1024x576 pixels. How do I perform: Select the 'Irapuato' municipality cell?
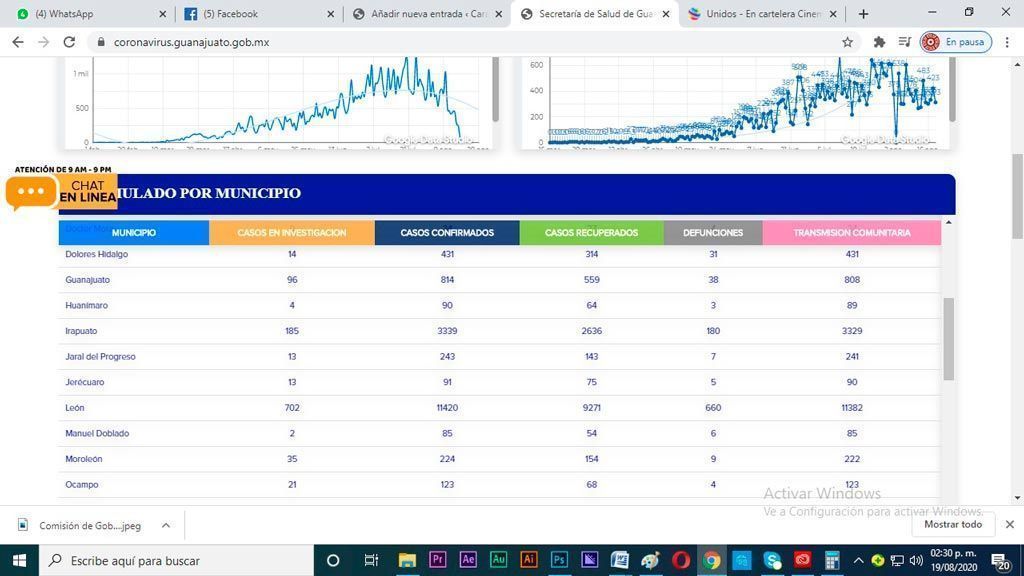click(x=81, y=330)
